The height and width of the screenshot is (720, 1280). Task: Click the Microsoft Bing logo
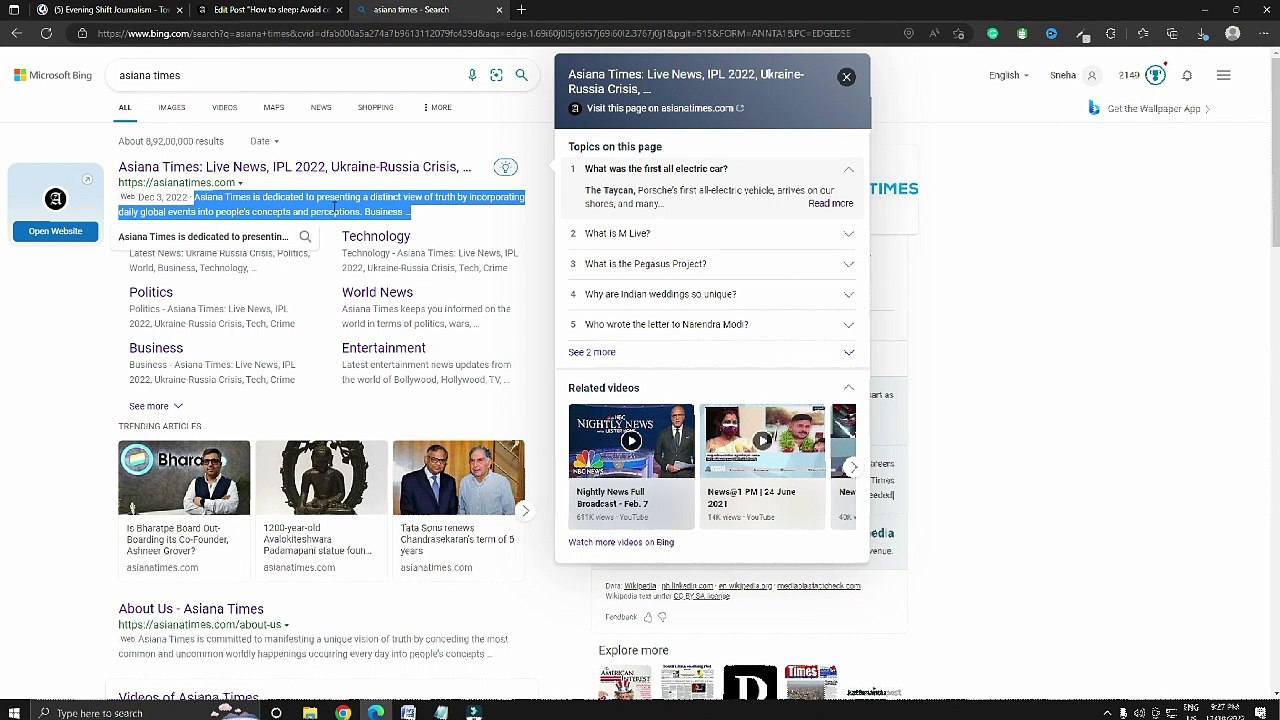(x=53, y=75)
